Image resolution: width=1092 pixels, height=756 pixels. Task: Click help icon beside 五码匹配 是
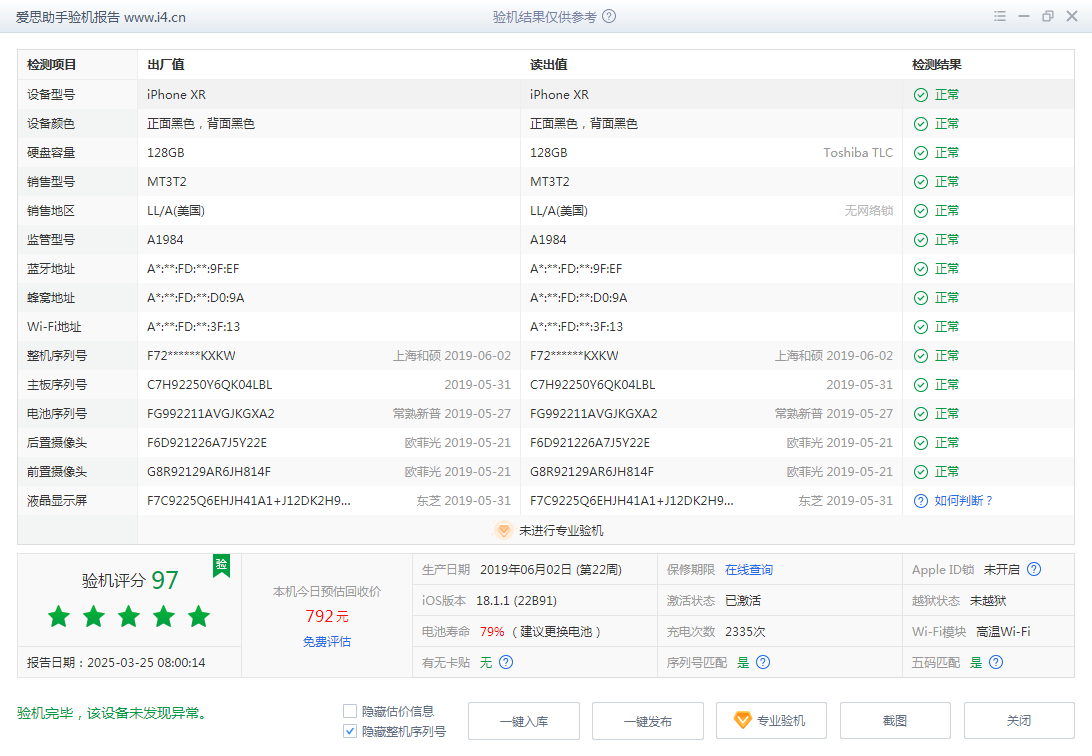point(996,662)
